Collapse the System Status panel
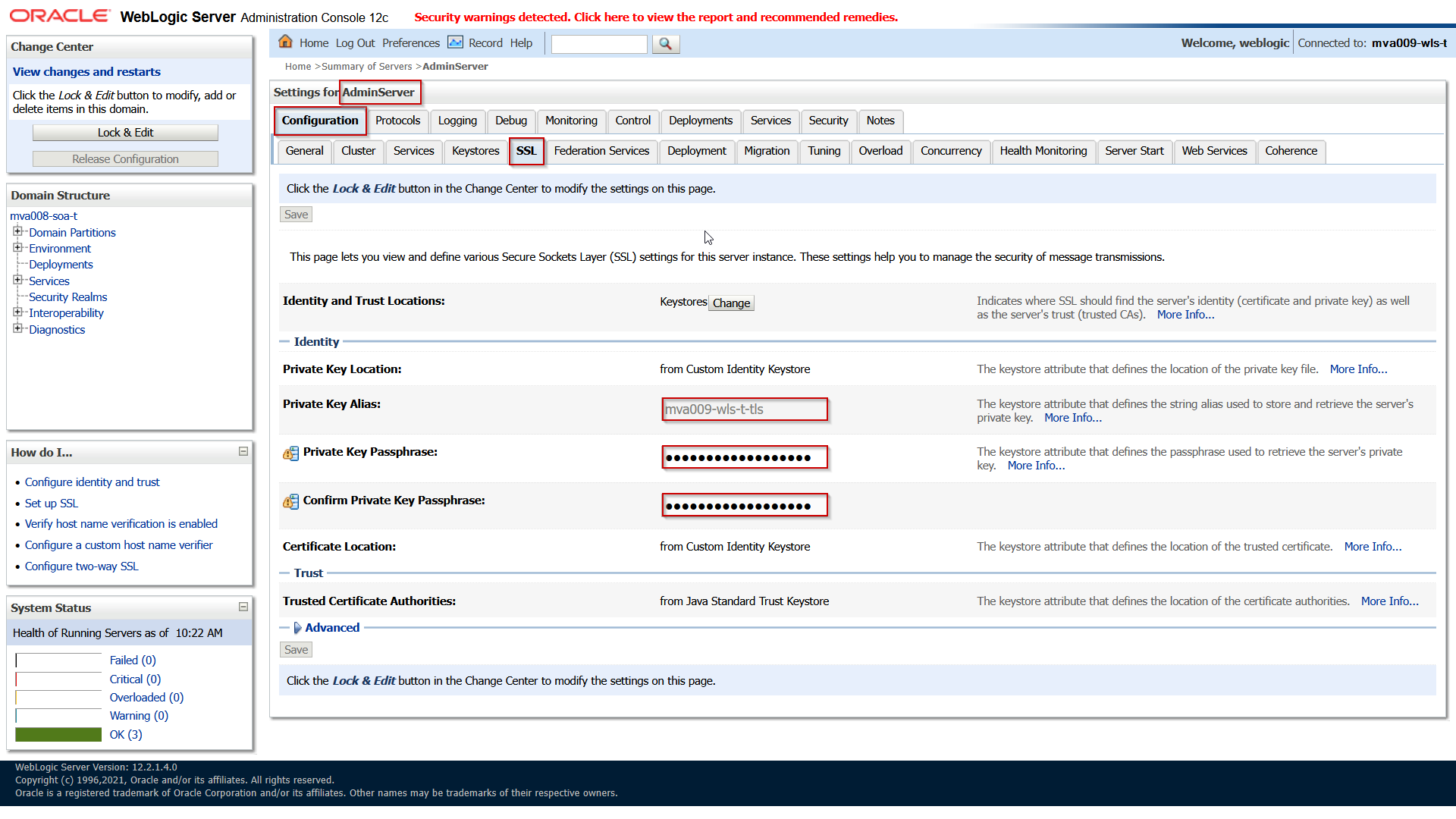 [x=243, y=607]
